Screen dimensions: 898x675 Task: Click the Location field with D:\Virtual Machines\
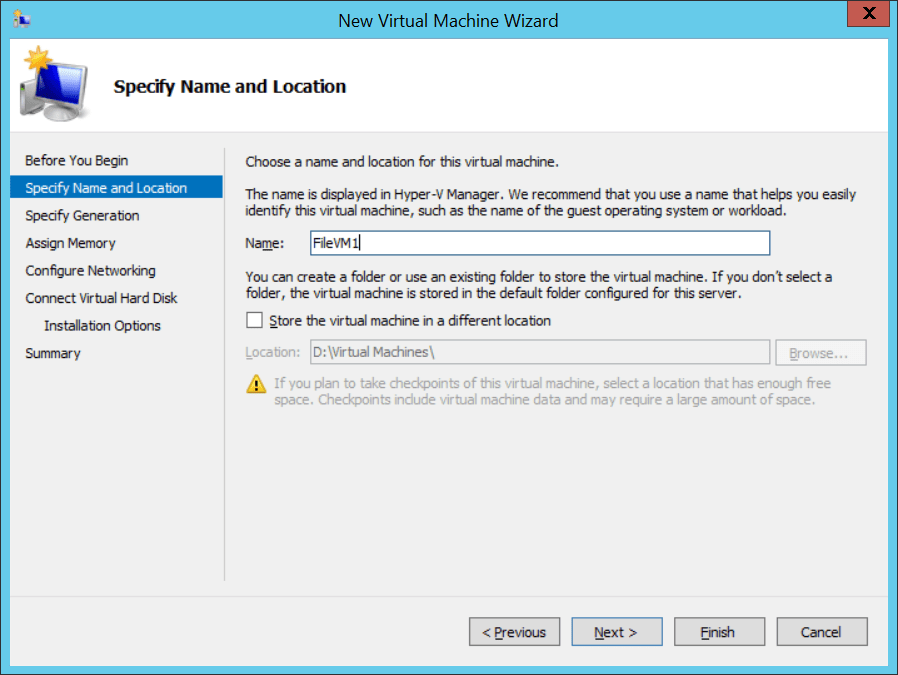tap(540, 352)
